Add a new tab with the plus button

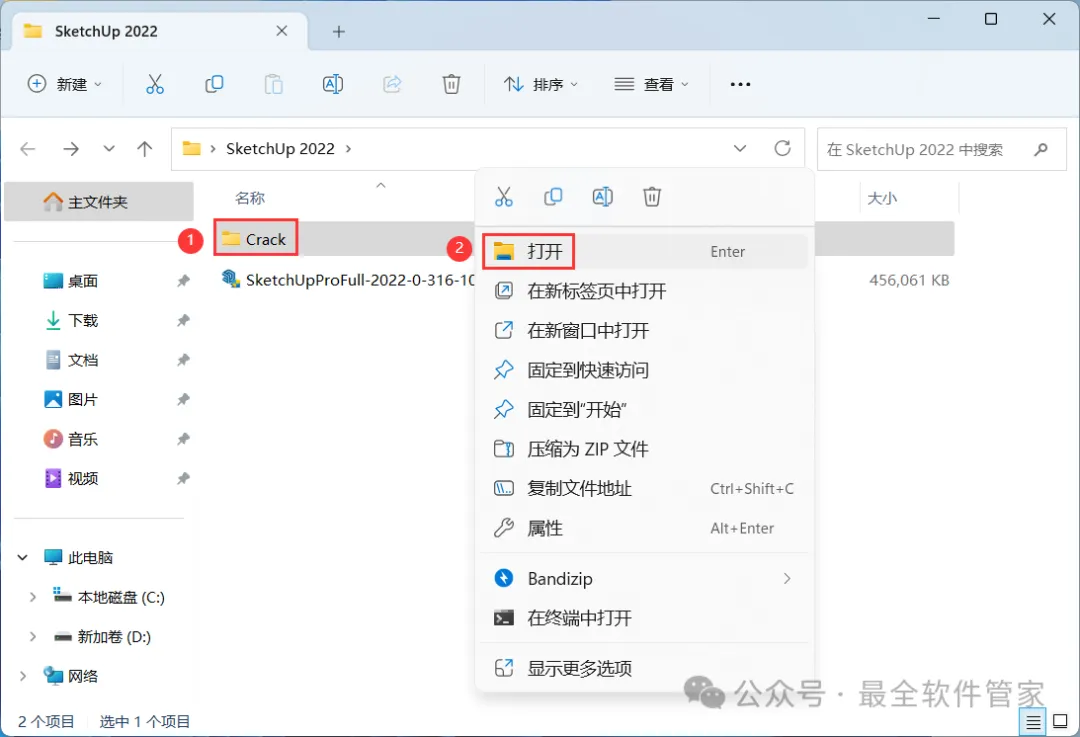tap(338, 32)
